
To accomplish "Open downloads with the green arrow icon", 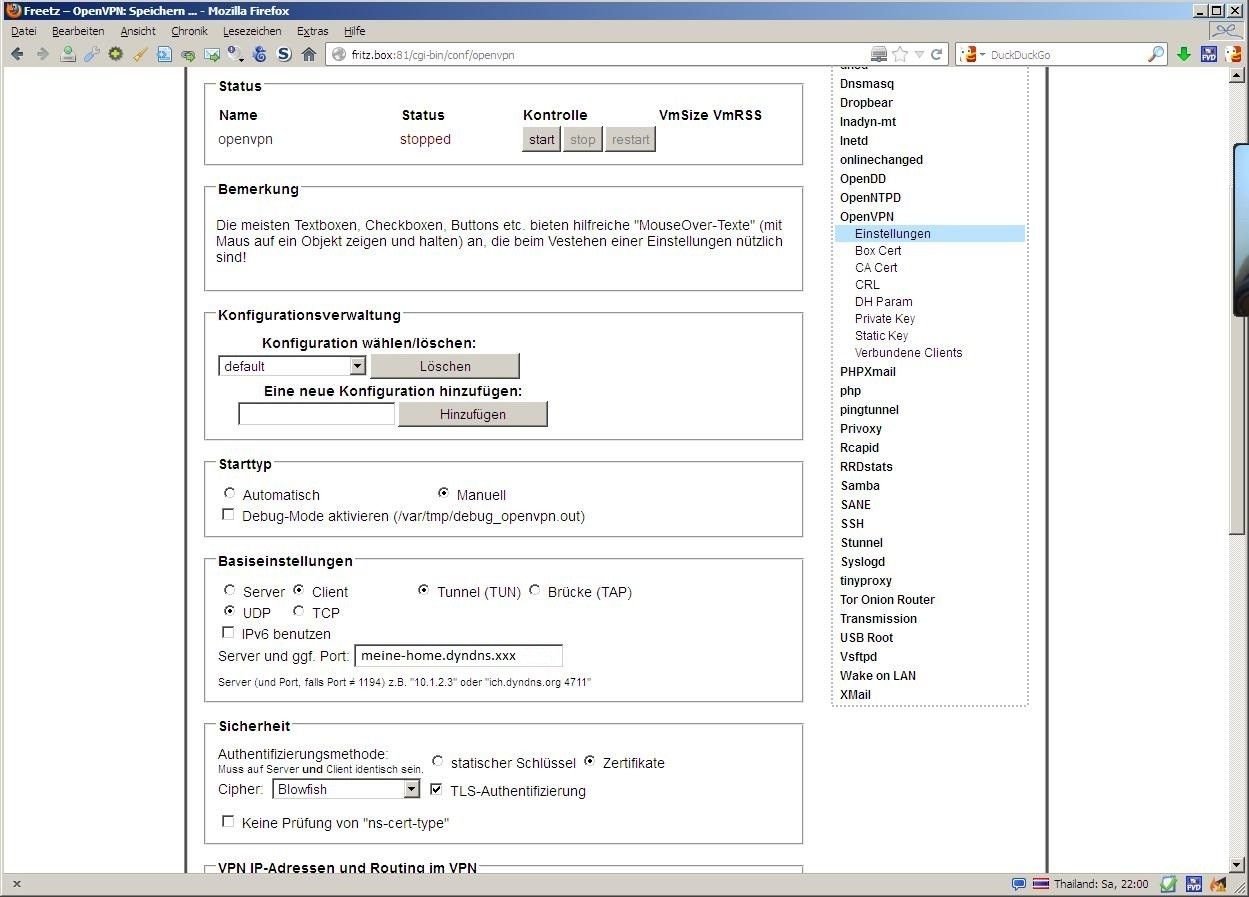I will 1184,54.
